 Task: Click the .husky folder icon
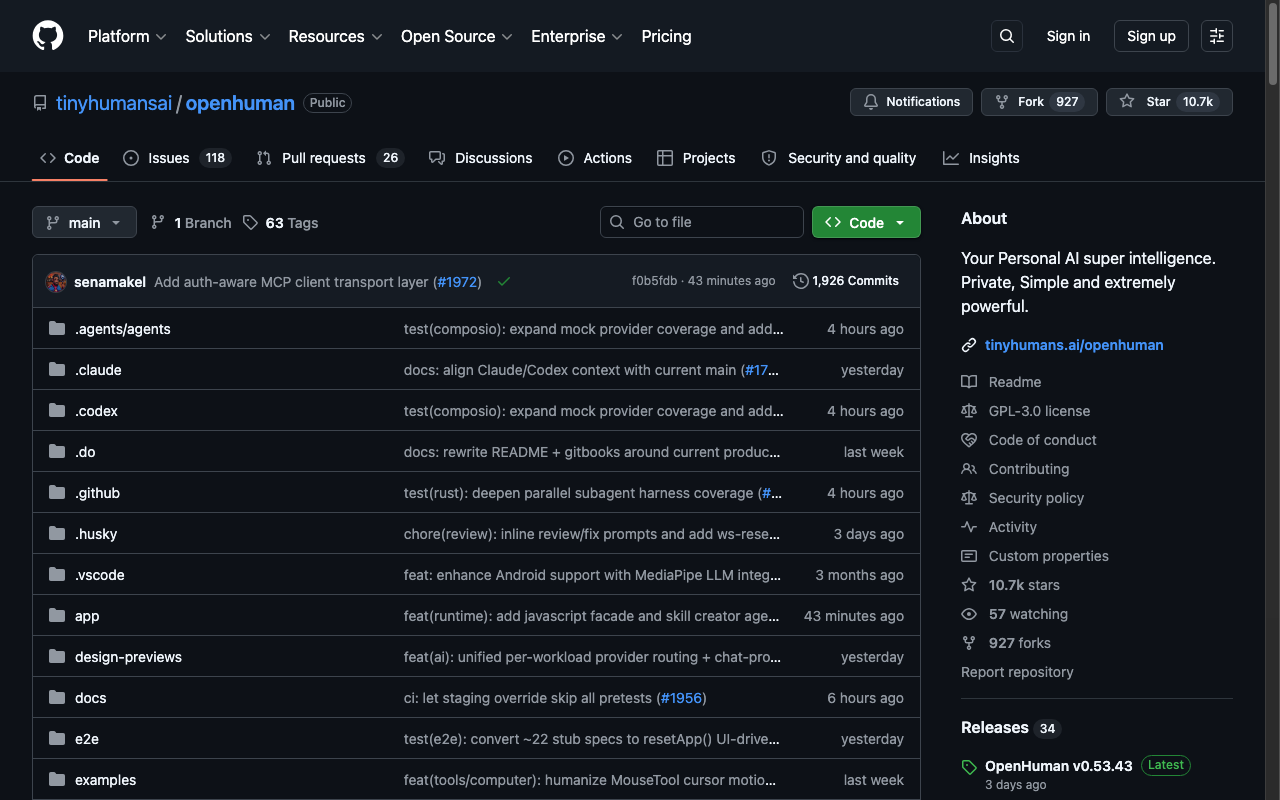(57, 534)
